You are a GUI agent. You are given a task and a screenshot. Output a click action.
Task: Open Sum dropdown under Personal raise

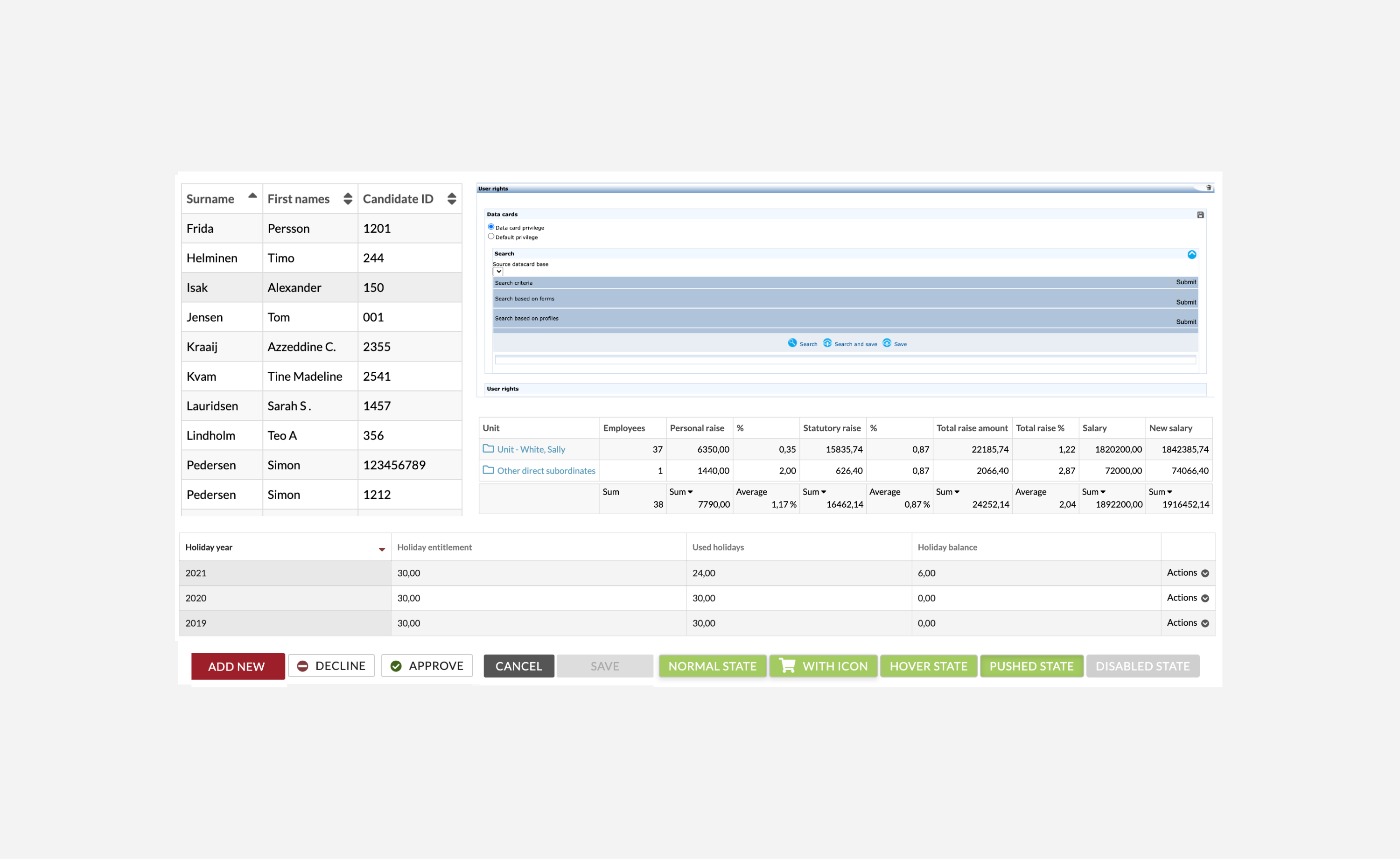(681, 492)
